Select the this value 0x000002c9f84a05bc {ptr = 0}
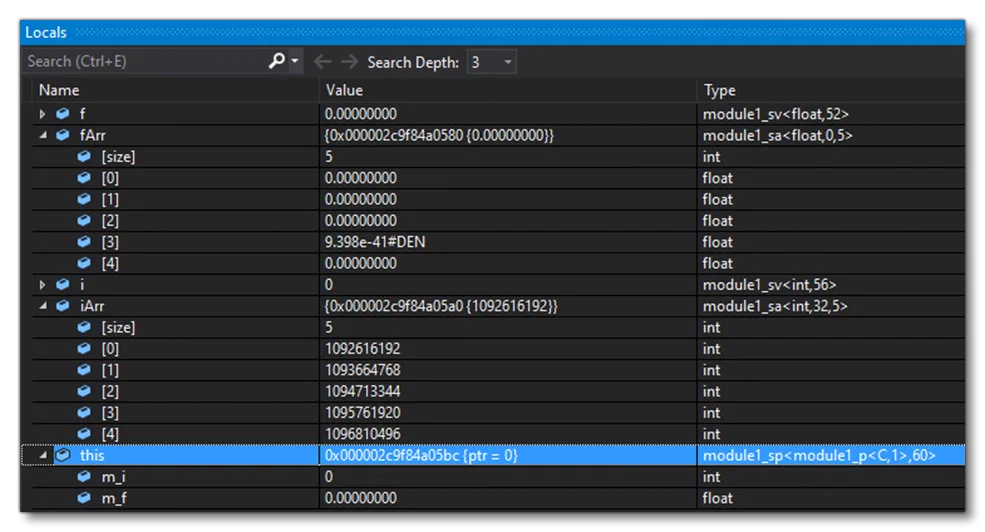 tap(421, 455)
